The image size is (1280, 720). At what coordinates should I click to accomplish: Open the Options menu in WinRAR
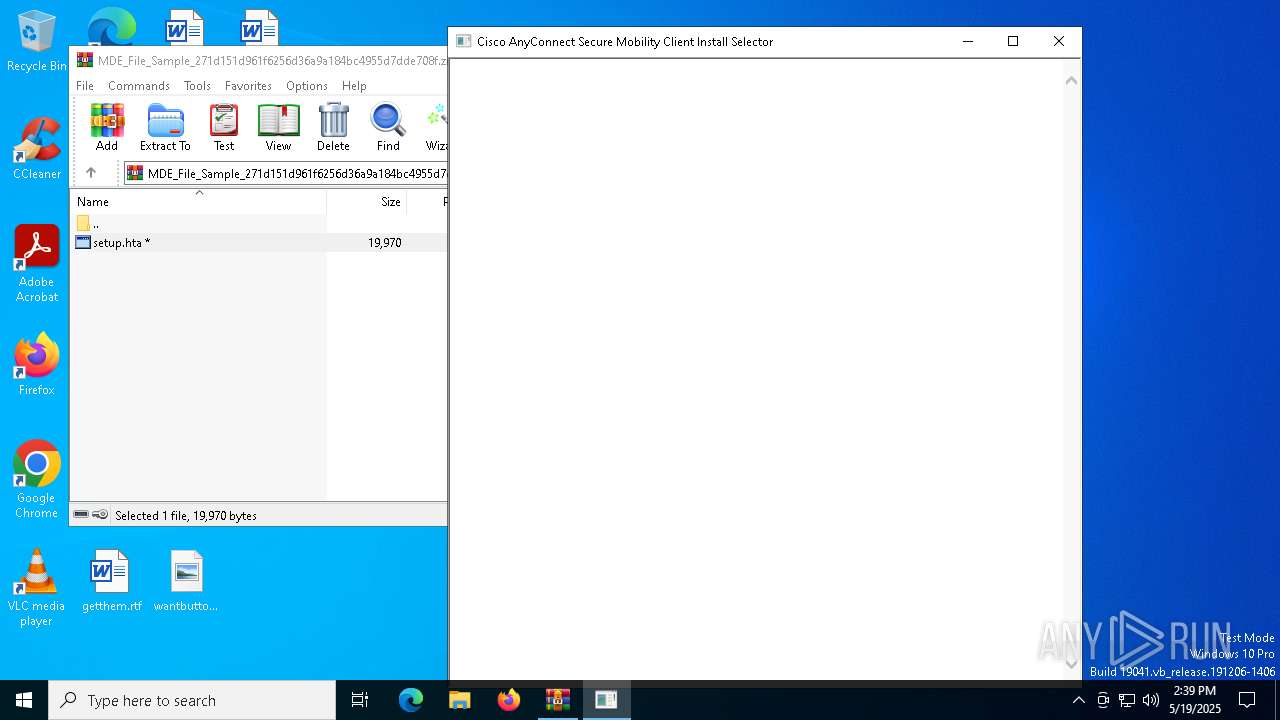click(307, 86)
